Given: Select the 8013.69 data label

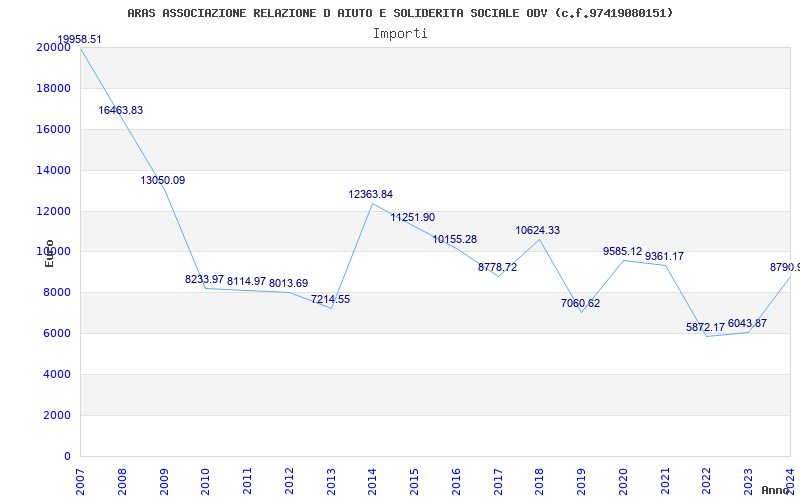Looking at the screenshot, I should [289, 283].
